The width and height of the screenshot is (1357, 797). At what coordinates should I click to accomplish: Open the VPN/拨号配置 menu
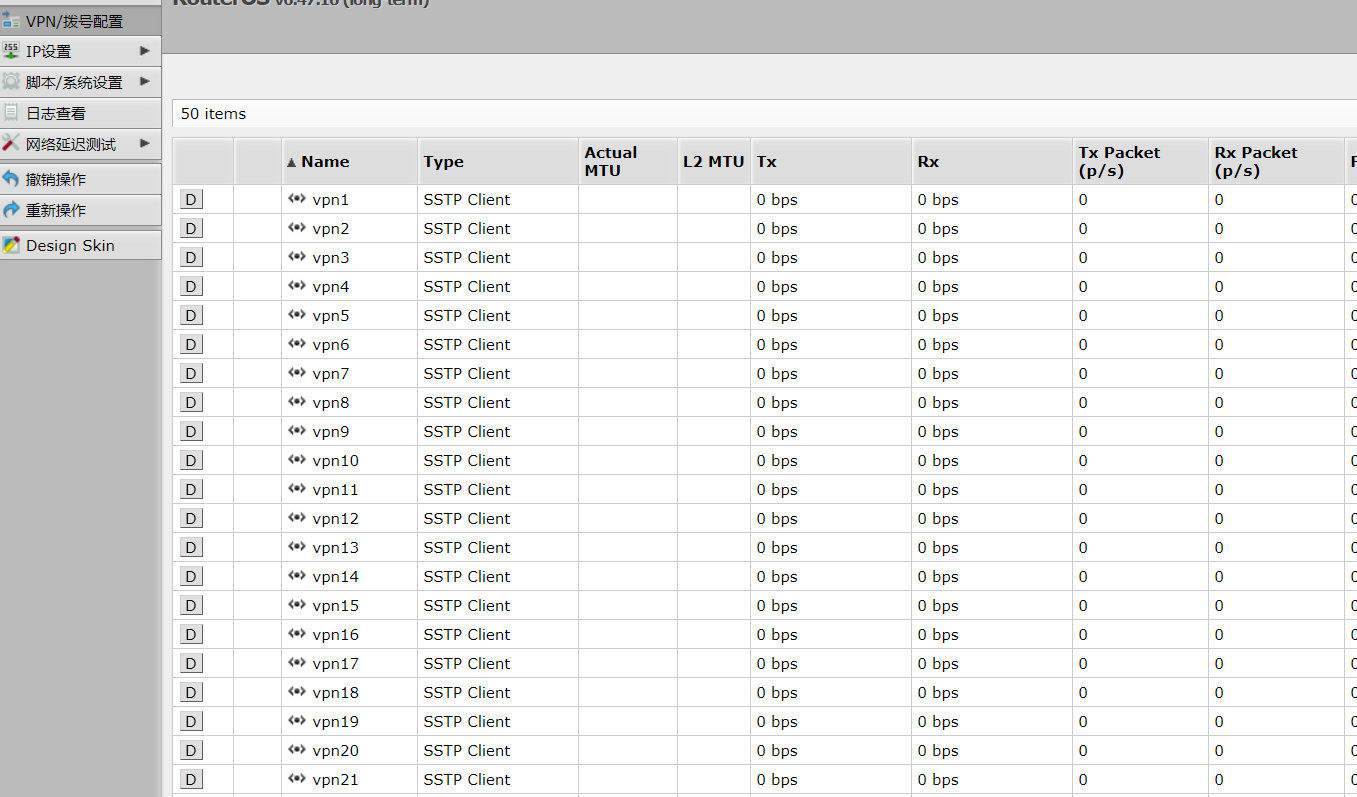pos(80,20)
